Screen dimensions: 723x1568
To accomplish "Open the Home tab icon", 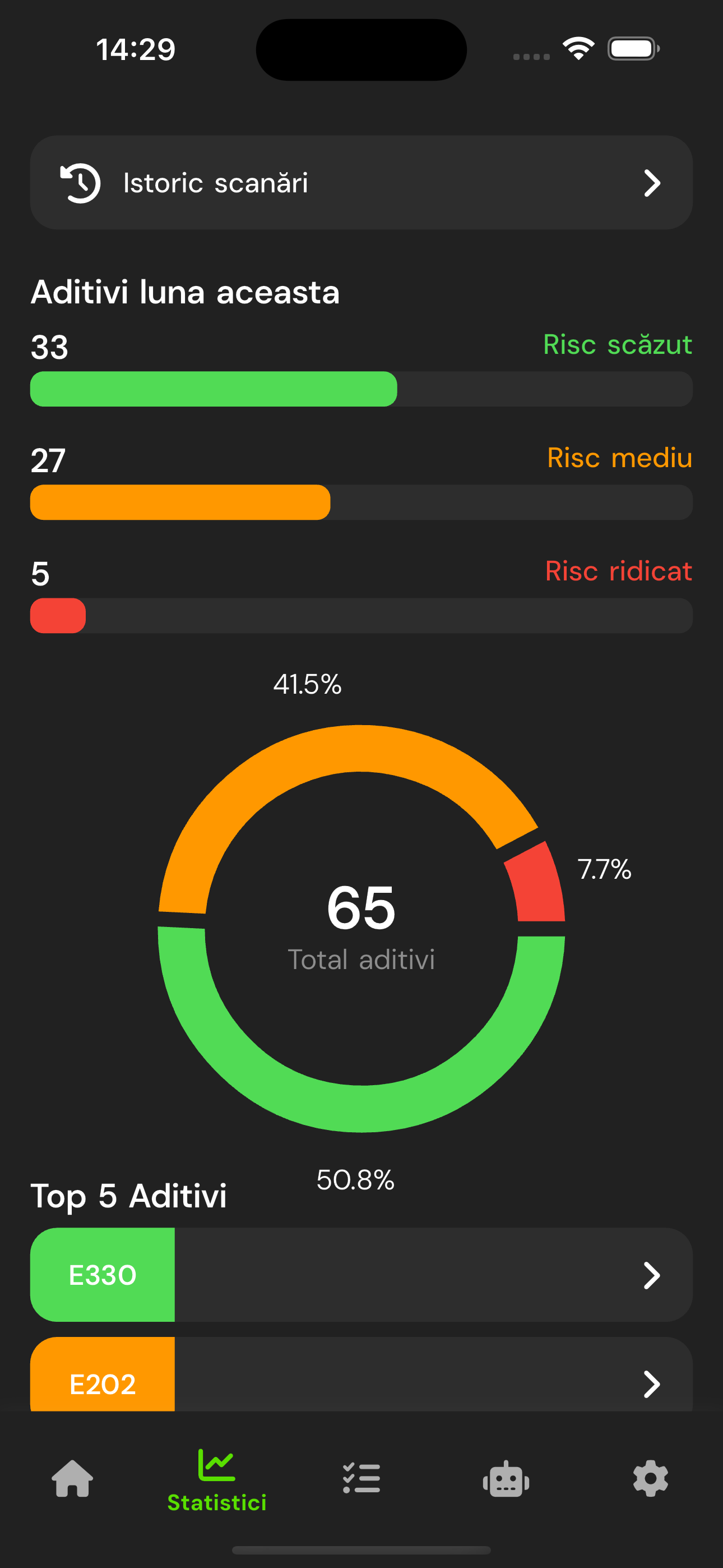I will tap(72, 1478).
